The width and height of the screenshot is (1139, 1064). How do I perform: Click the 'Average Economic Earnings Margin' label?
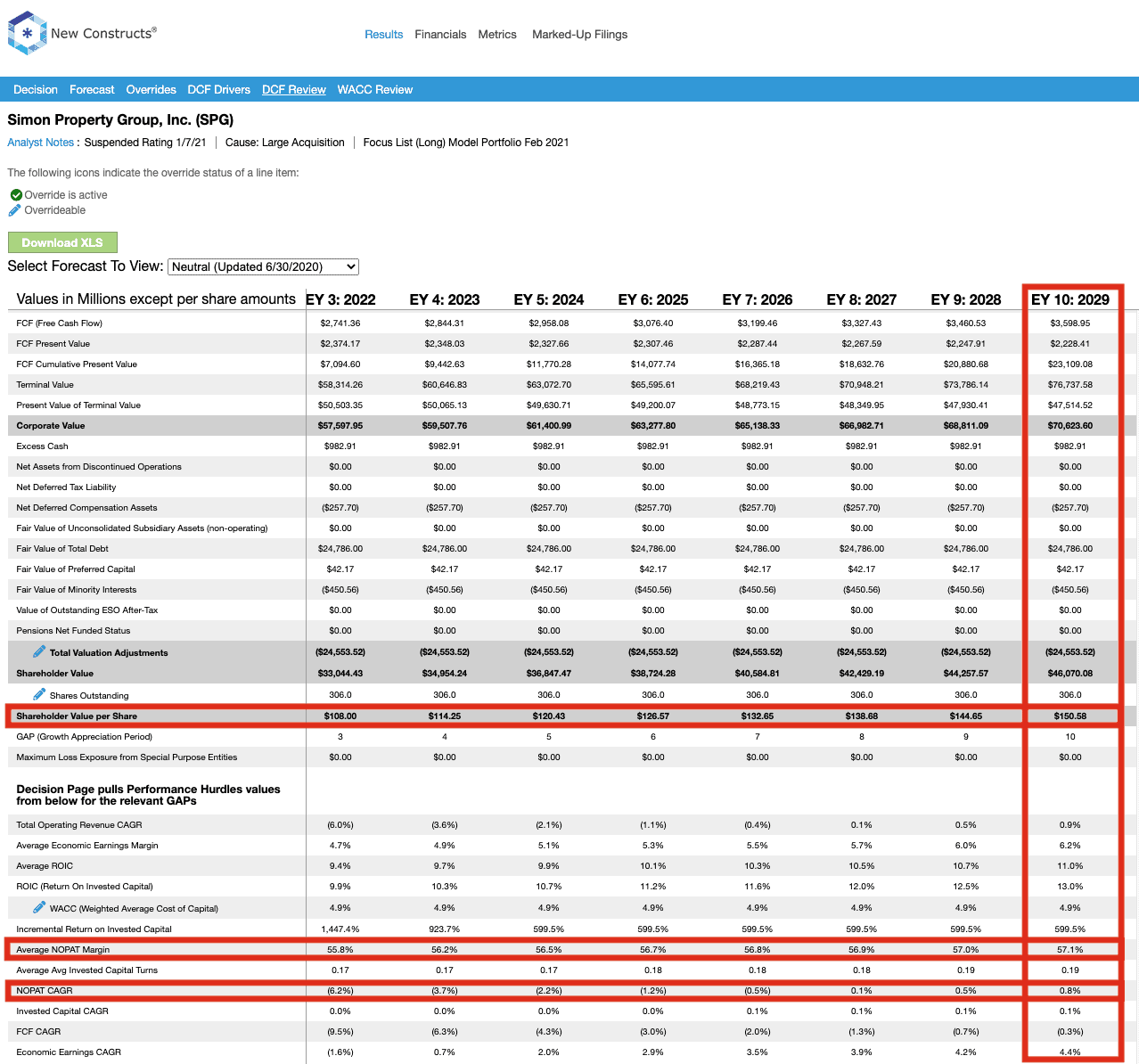tap(87, 846)
